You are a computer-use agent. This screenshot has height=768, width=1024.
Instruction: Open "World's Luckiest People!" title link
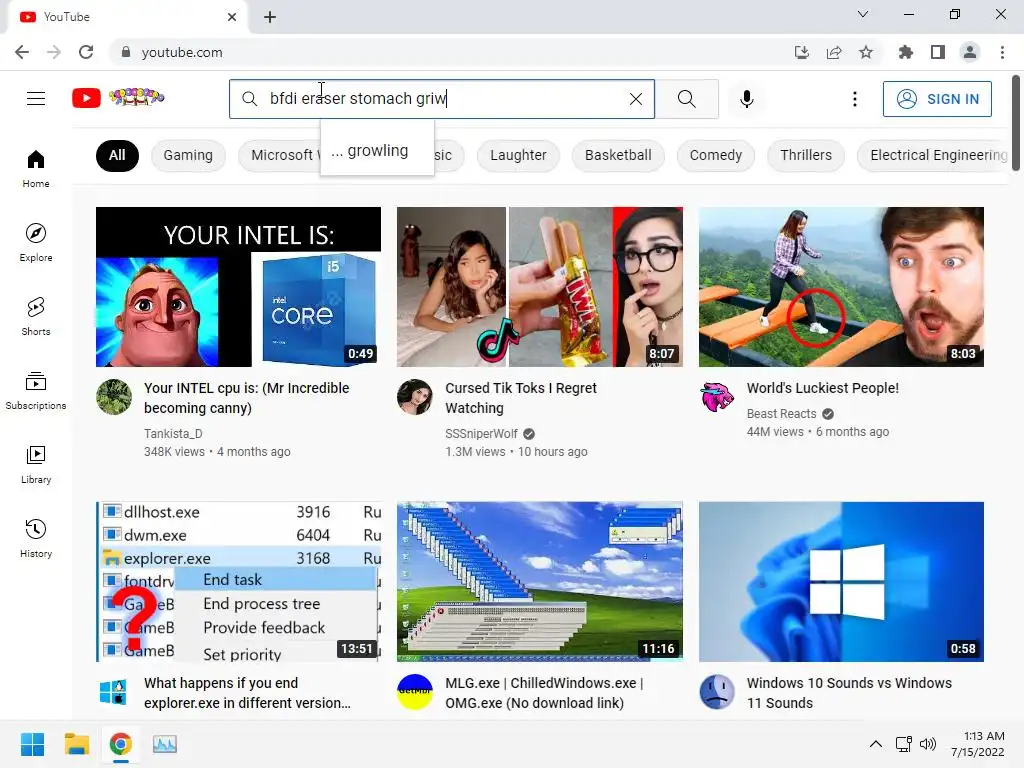coord(823,388)
